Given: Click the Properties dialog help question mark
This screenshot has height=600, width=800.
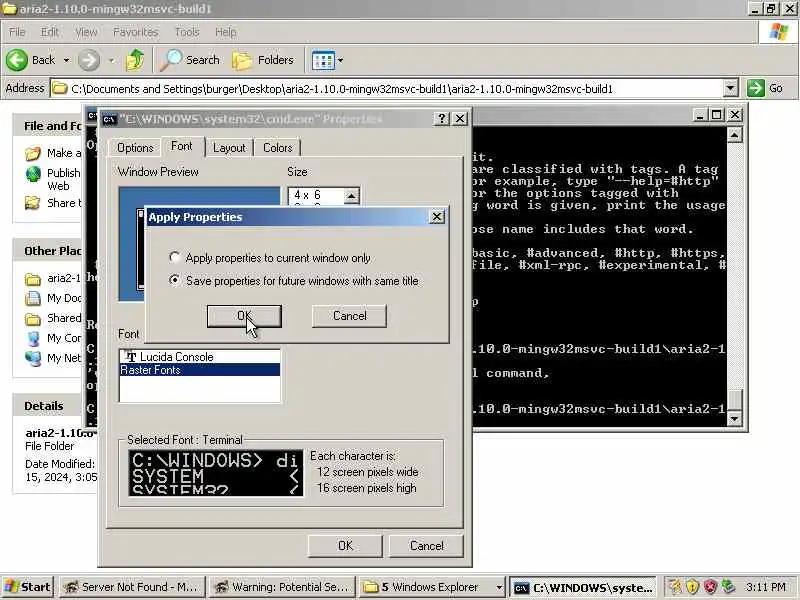Looking at the screenshot, I should (x=441, y=119).
